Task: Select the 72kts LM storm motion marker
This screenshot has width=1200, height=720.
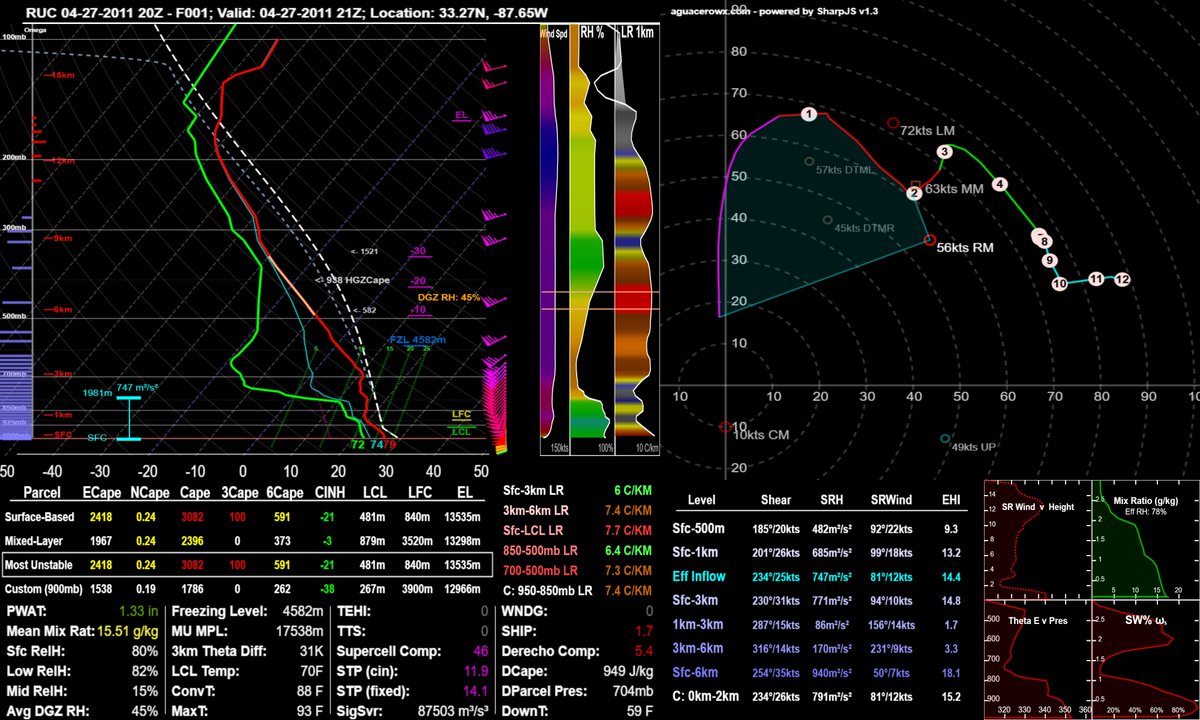Action: [894, 124]
